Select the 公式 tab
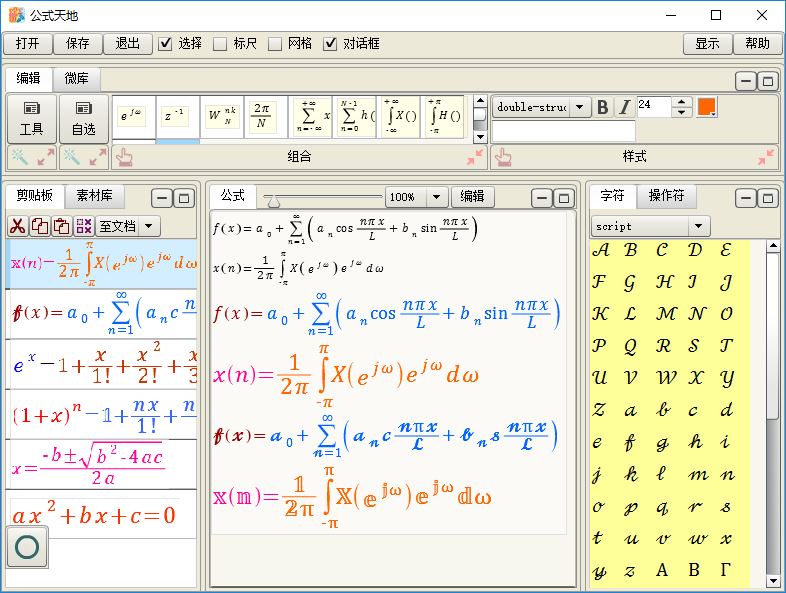 [233, 195]
